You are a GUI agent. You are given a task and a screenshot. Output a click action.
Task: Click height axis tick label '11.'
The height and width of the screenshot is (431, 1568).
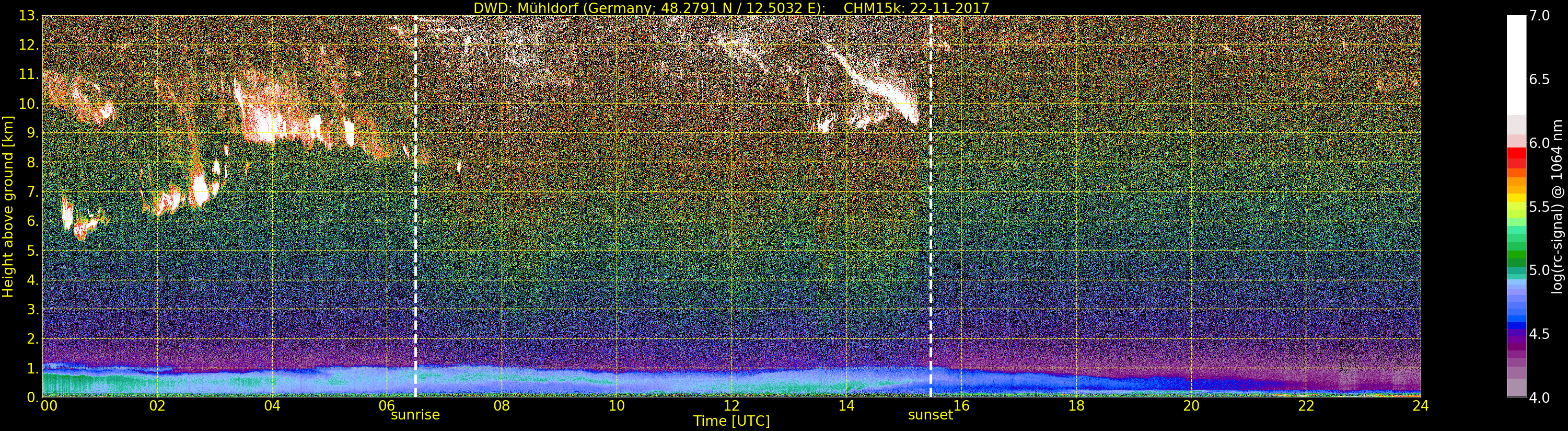coord(29,74)
